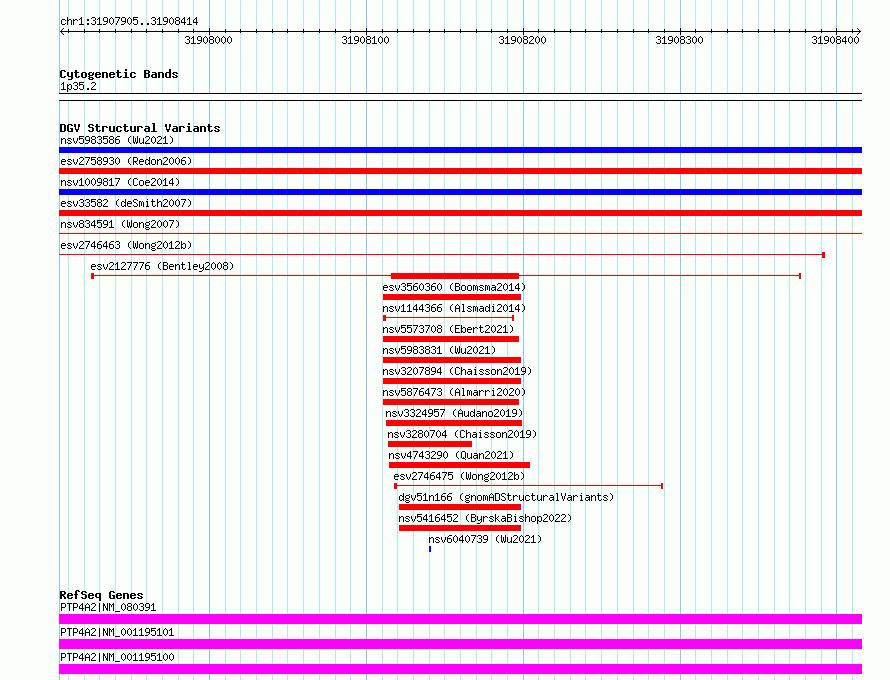This screenshot has width=890, height=680.
Task: Click the thick red segment of esv2127776
Action: pyautogui.click(x=455, y=276)
